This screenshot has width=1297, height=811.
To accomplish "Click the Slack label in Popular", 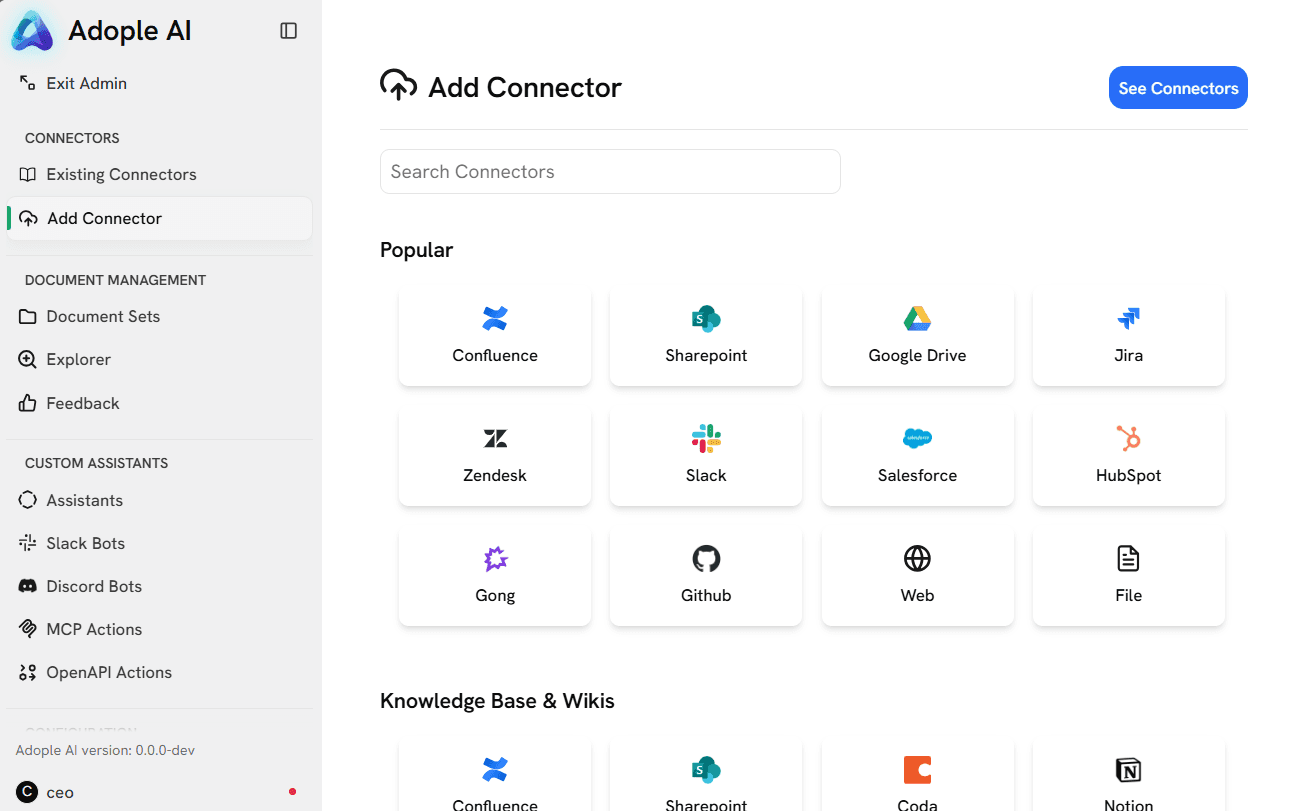I will (x=706, y=475).
